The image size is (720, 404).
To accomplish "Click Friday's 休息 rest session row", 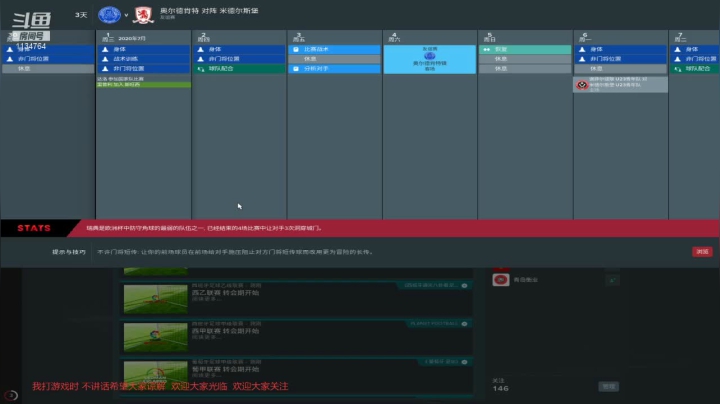I will tap(334, 59).
